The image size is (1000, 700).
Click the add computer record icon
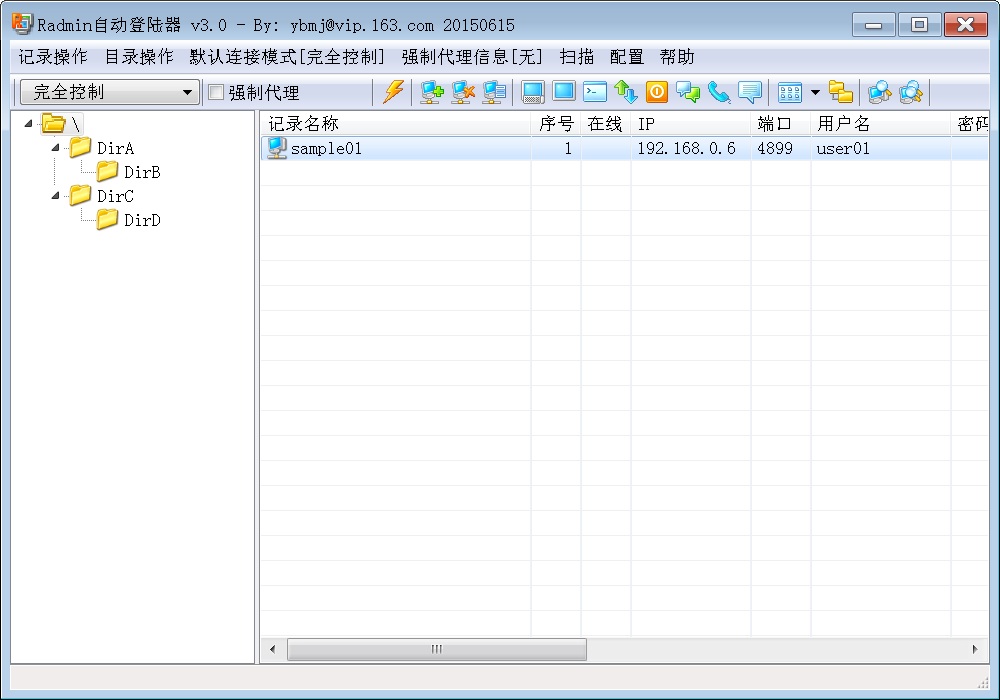pos(432,92)
